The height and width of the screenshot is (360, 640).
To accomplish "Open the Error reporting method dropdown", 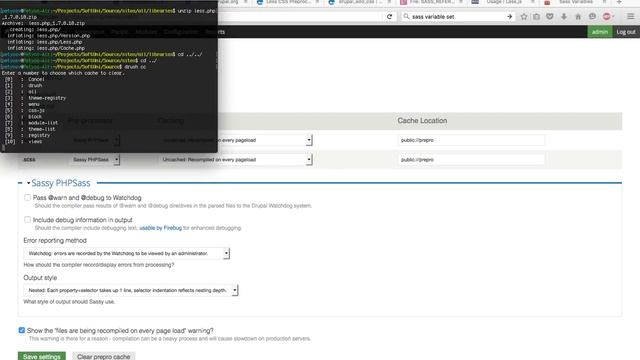I will point(127,253).
